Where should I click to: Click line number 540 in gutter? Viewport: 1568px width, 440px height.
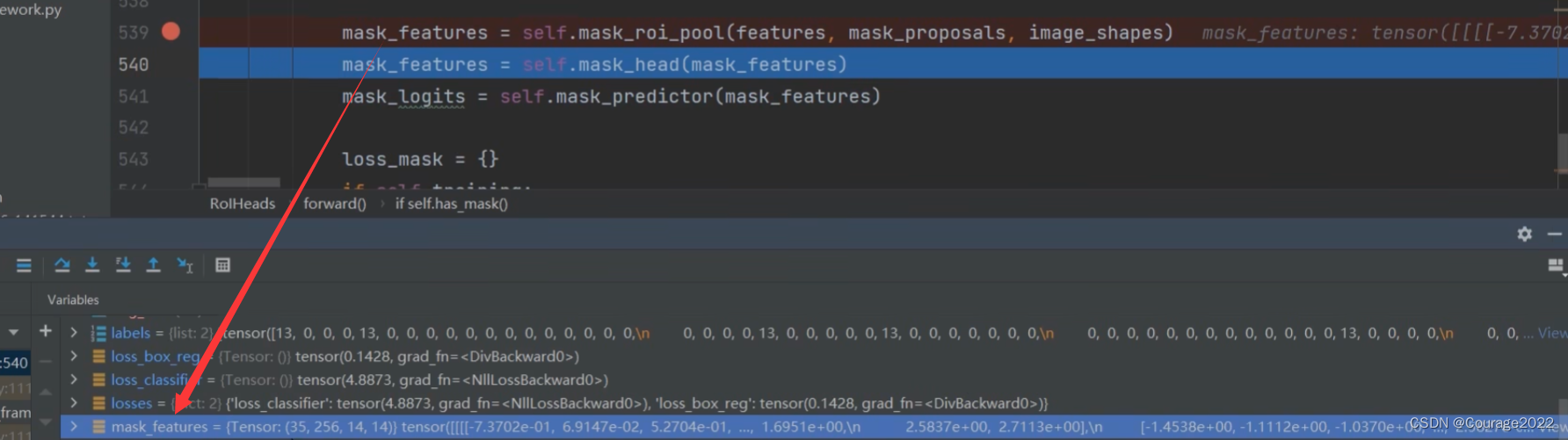pos(134,64)
